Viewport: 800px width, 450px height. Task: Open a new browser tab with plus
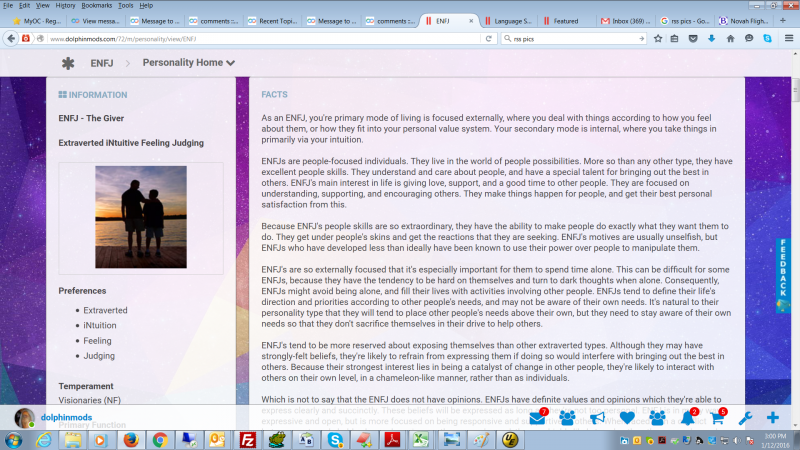point(783,20)
